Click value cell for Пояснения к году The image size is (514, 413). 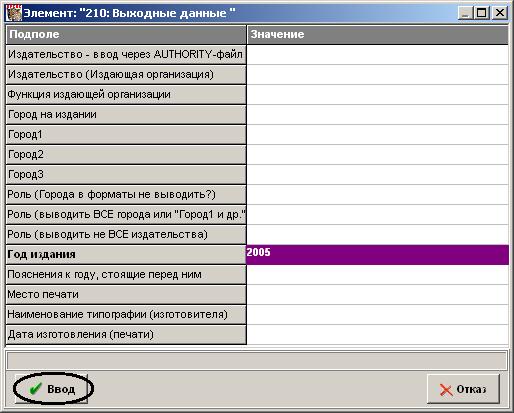tap(377, 275)
